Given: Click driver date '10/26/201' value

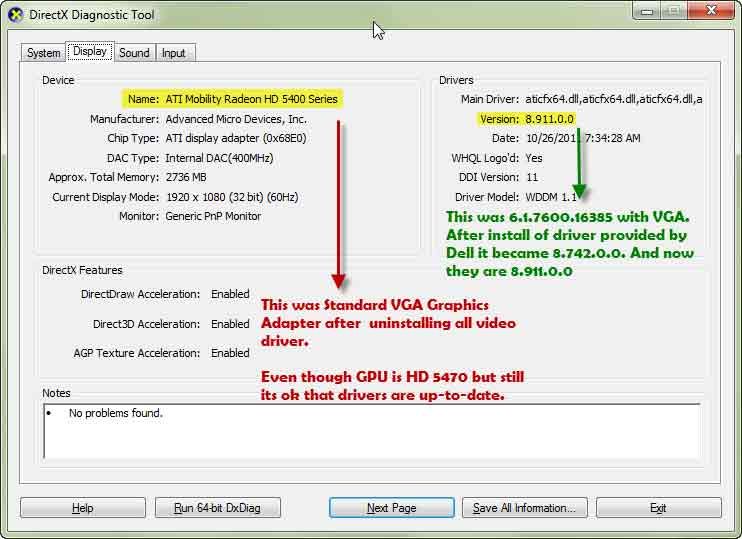Looking at the screenshot, I should 583,138.
